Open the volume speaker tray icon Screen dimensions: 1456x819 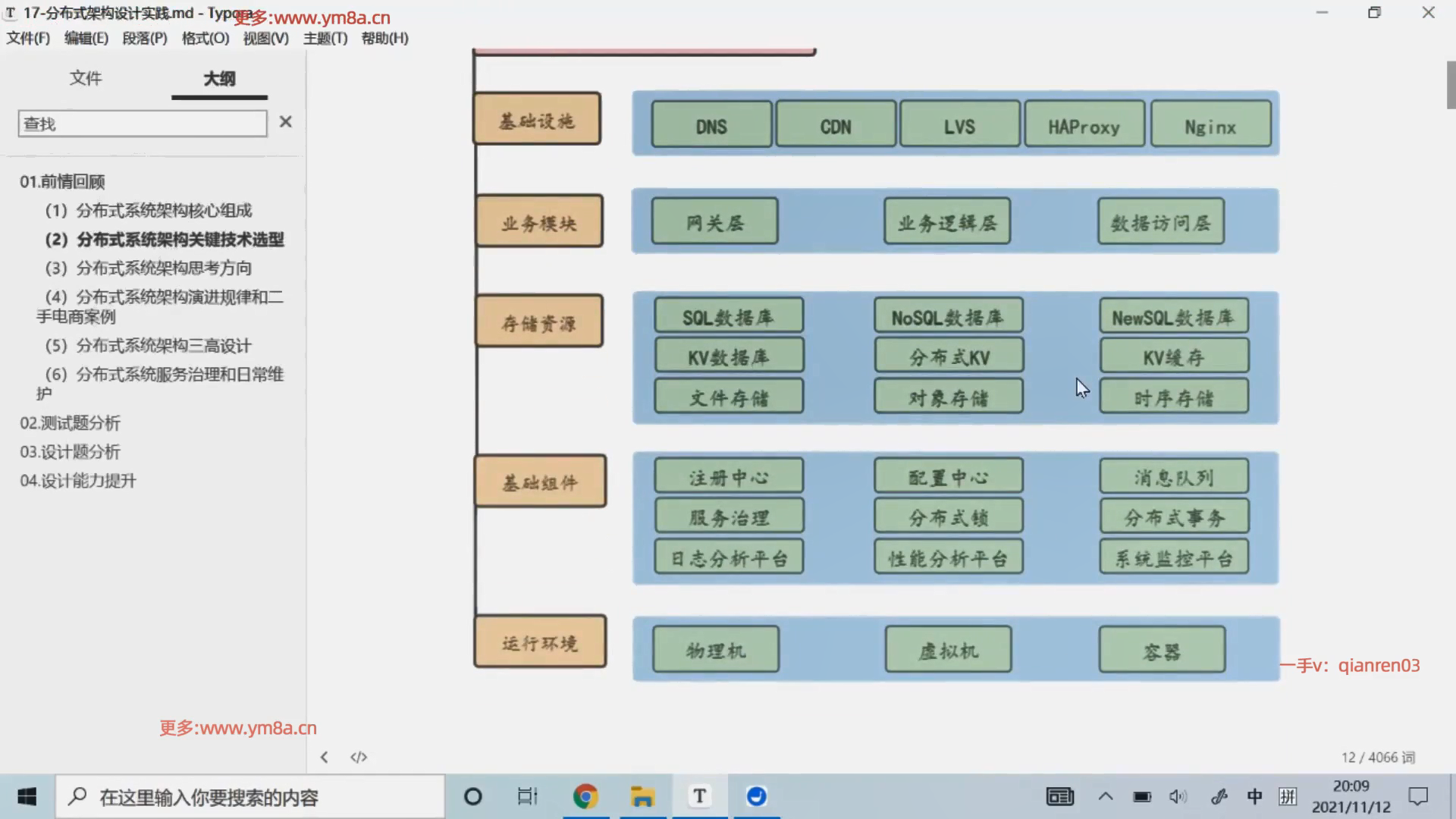click(x=1177, y=796)
